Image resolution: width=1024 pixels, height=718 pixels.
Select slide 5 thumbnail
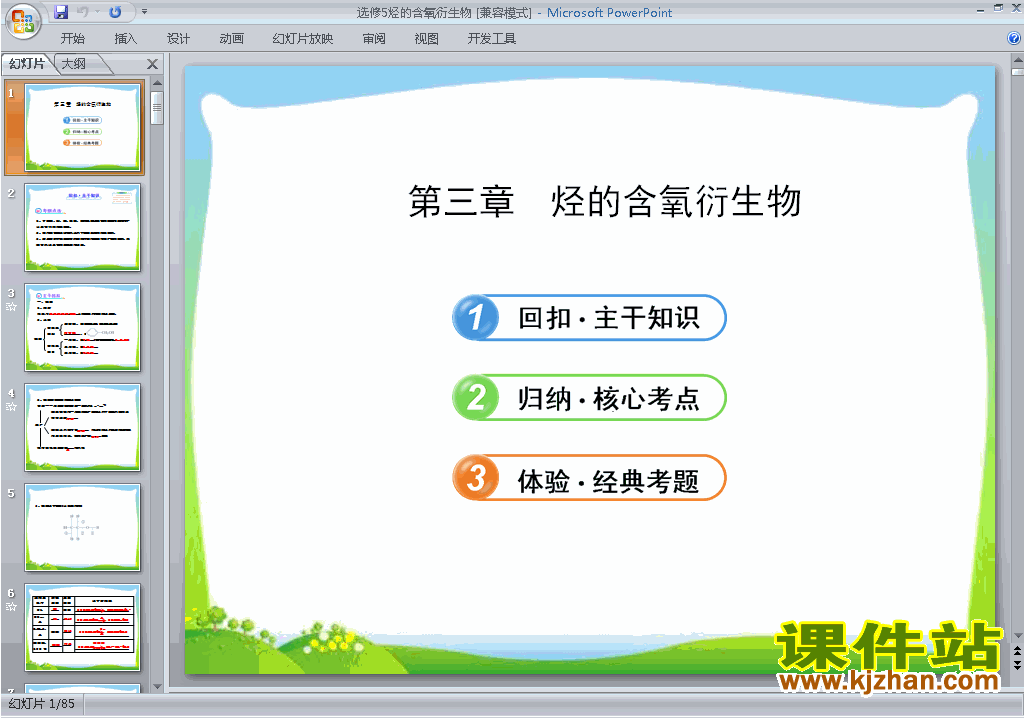tap(82, 527)
